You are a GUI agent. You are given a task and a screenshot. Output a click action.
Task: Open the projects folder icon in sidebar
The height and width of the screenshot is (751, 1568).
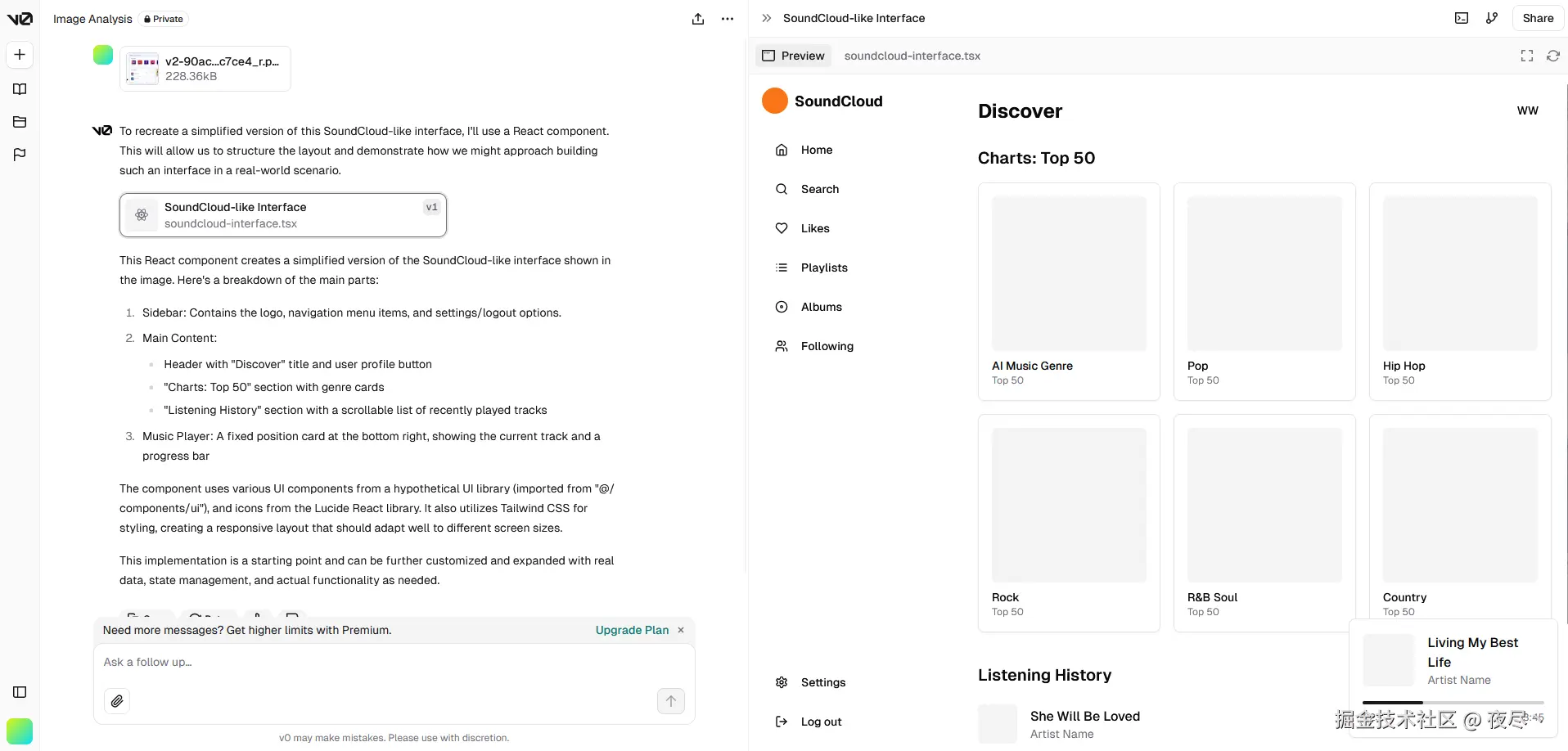(x=20, y=122)
